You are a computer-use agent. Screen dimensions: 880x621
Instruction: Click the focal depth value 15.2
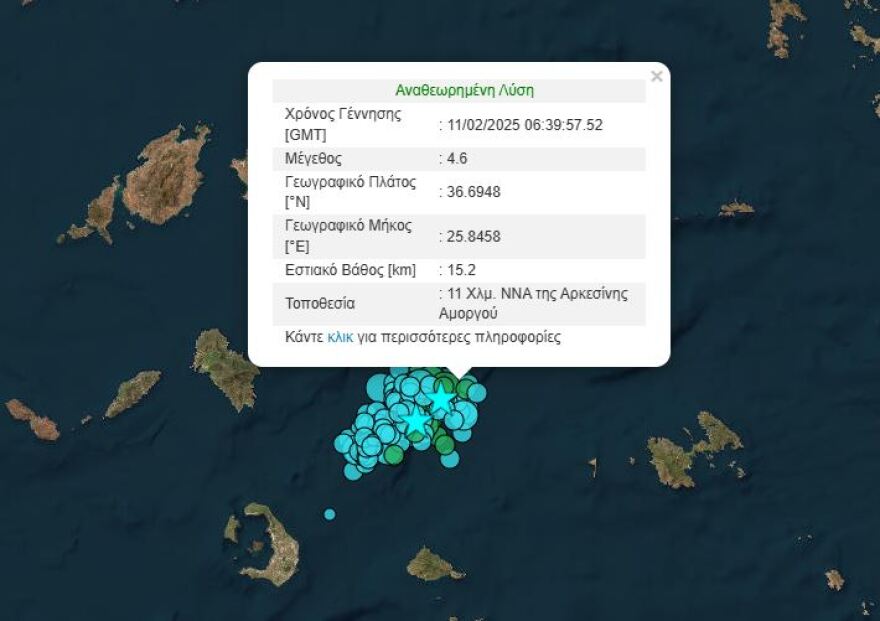coord(461,270)
